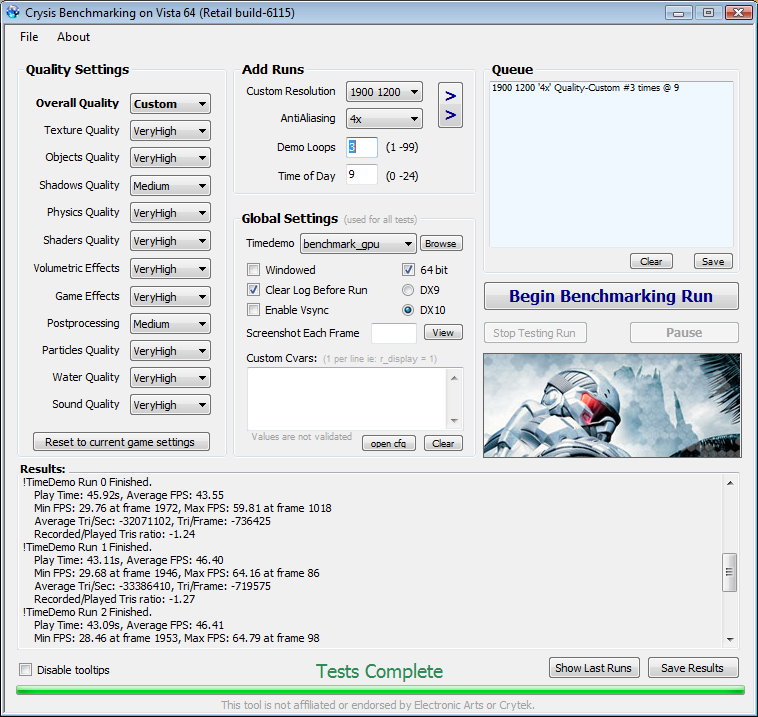
Task: Click Reset to current game settings
Action: pos(121,442)
